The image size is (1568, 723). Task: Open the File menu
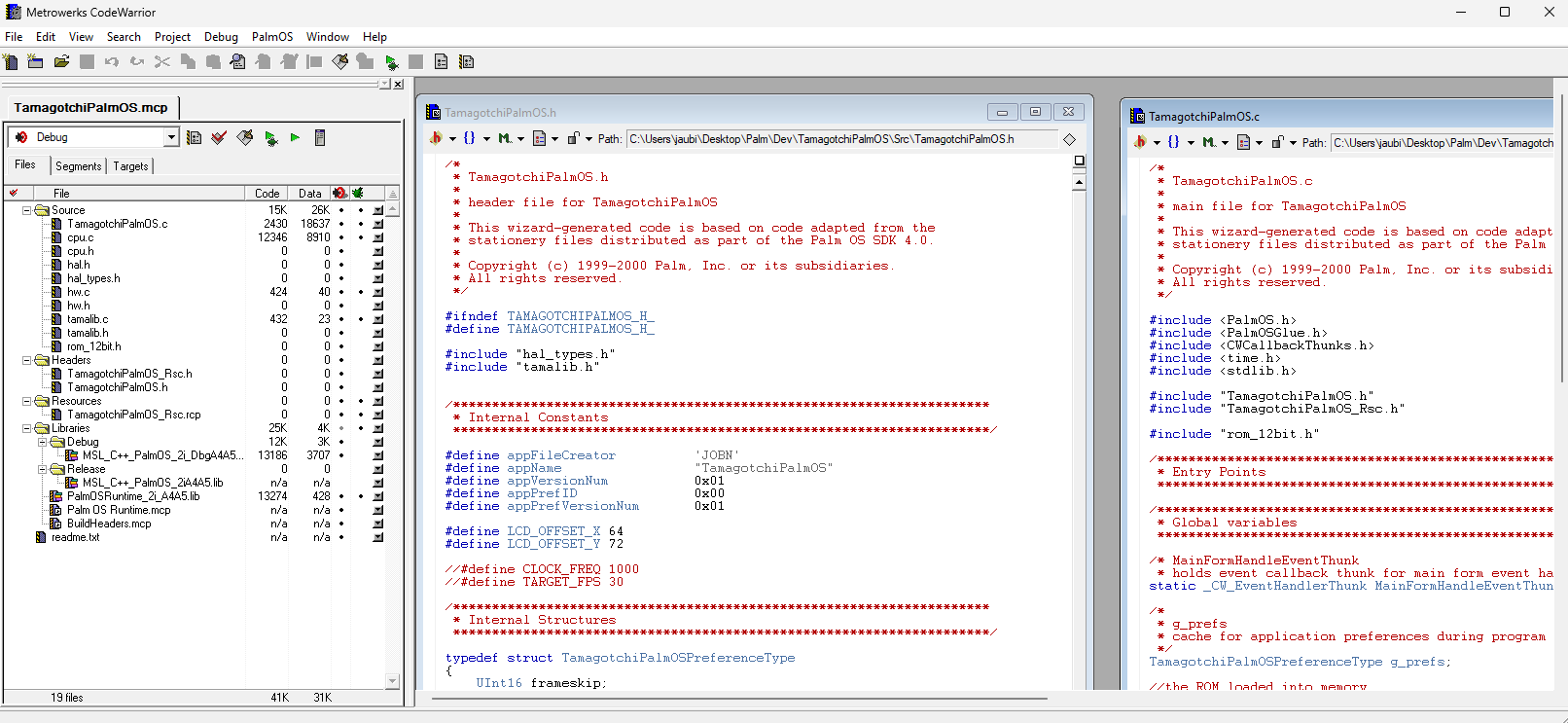point(14,37)
